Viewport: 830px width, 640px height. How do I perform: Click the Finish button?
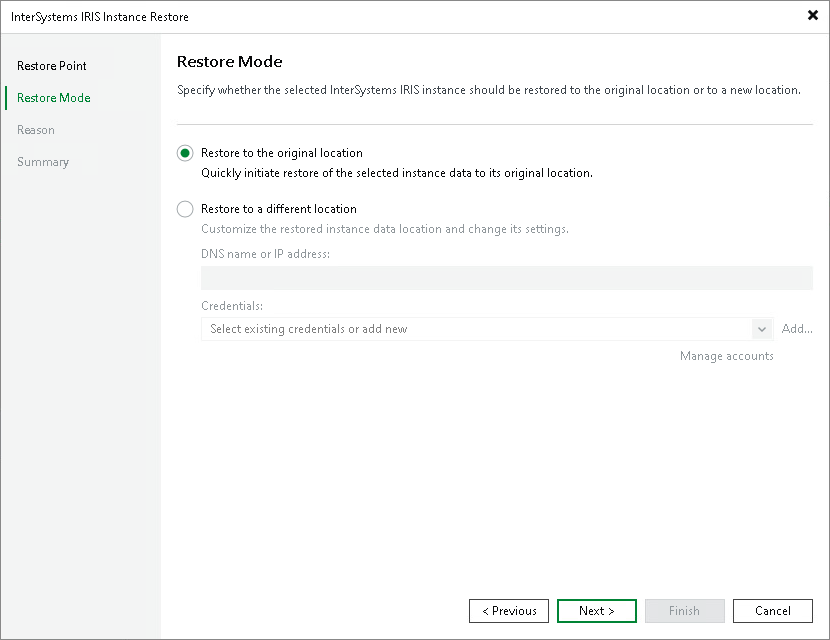pos(684,611)
